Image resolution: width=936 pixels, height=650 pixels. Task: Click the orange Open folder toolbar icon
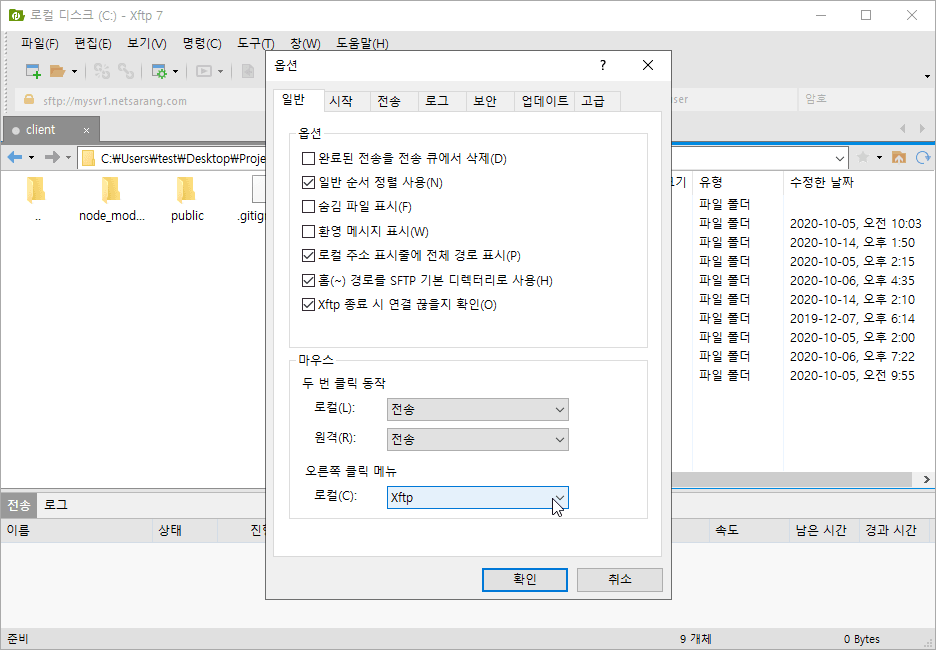57,72
